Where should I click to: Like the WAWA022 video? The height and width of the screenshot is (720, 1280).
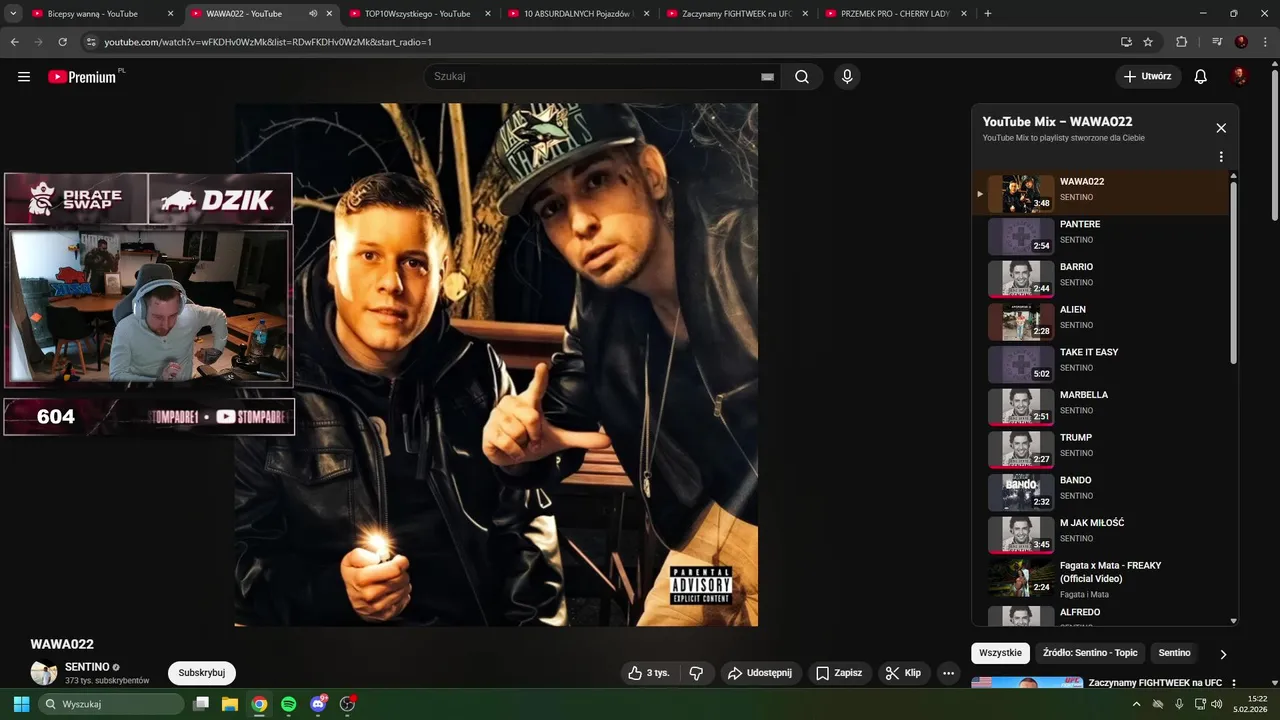point(648,673)
